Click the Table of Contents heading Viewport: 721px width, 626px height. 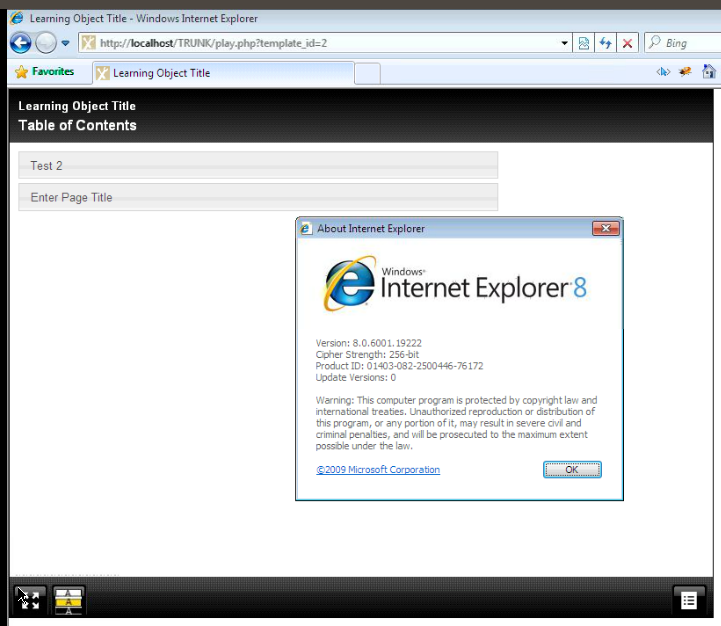[77, 126]
